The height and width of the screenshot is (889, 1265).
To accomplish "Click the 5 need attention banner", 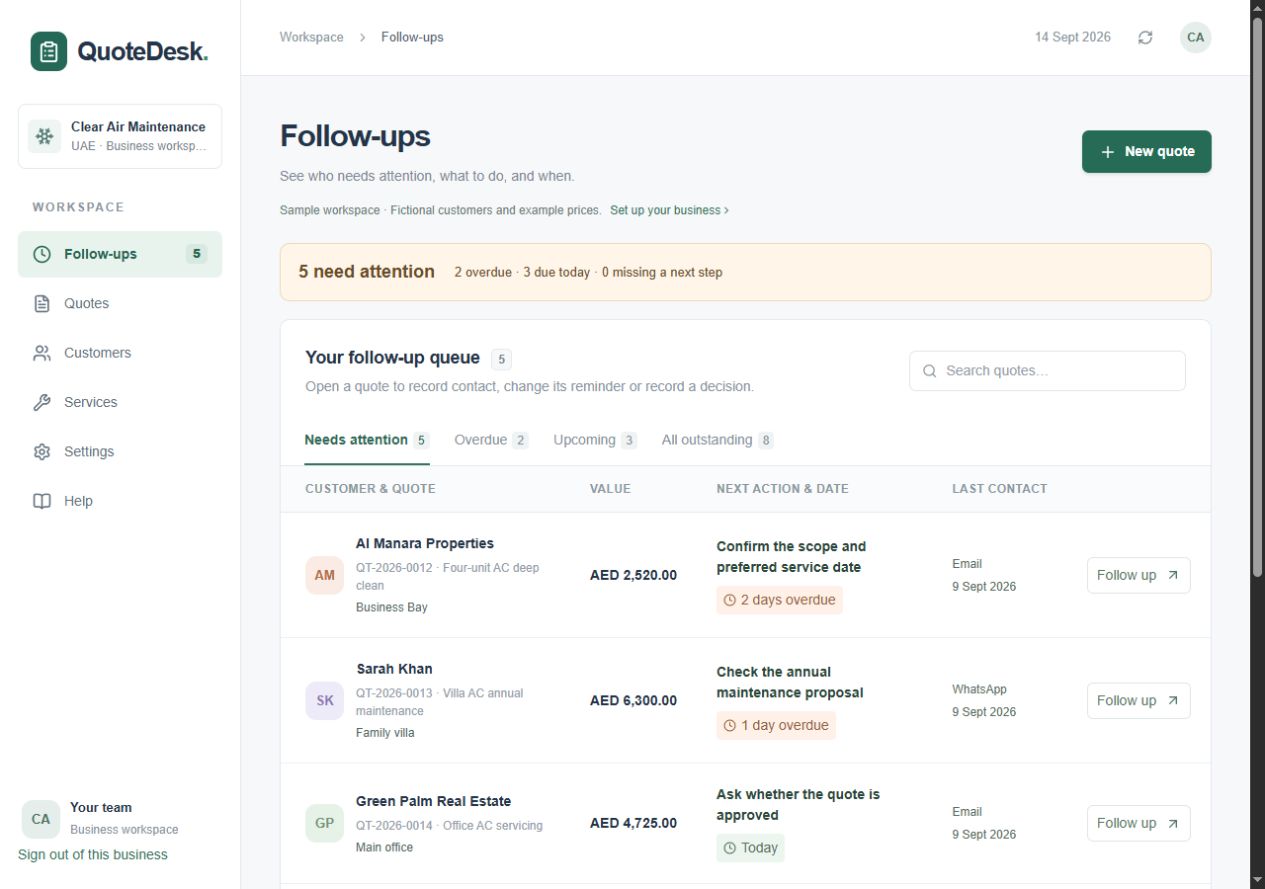I will [x=745, y=272].
